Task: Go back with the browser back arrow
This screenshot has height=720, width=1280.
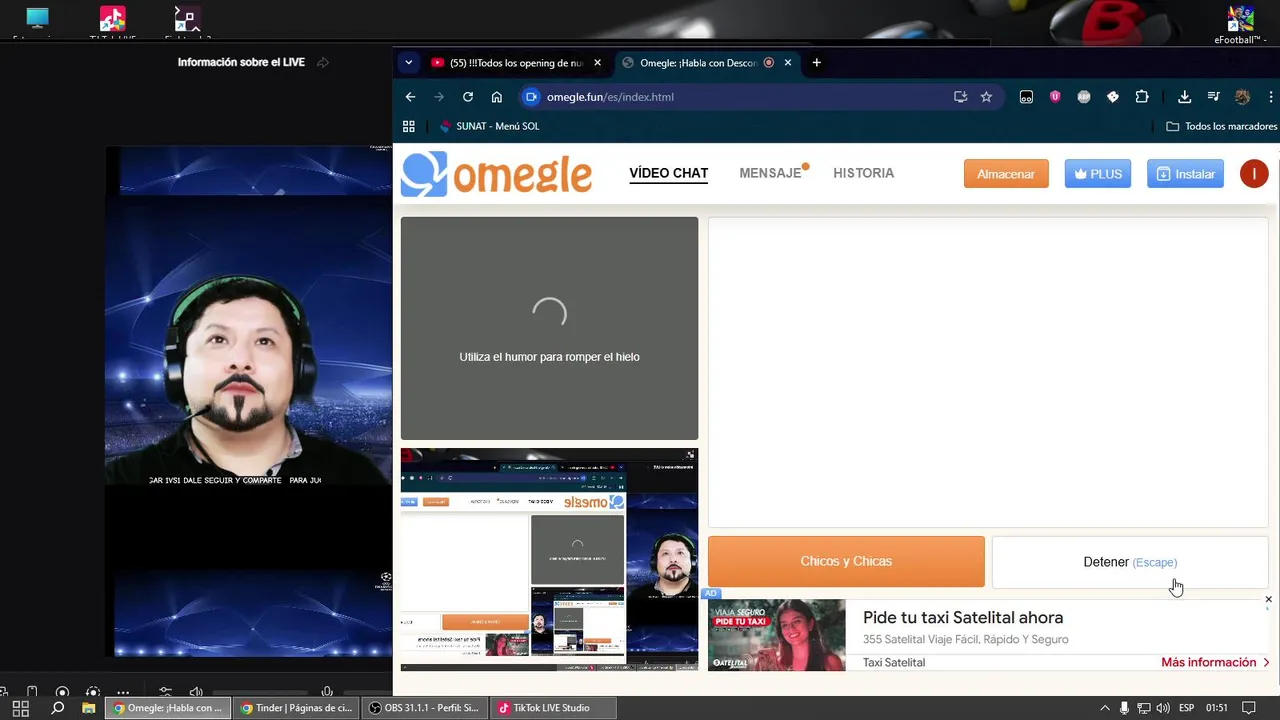Action: 410,97
